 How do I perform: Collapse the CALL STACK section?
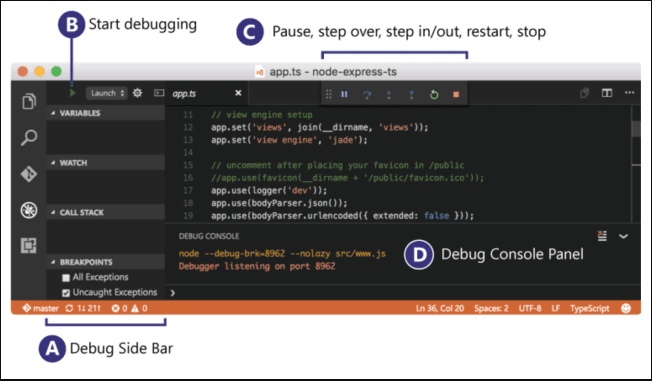pyautogui.click(x=106, y=212)
